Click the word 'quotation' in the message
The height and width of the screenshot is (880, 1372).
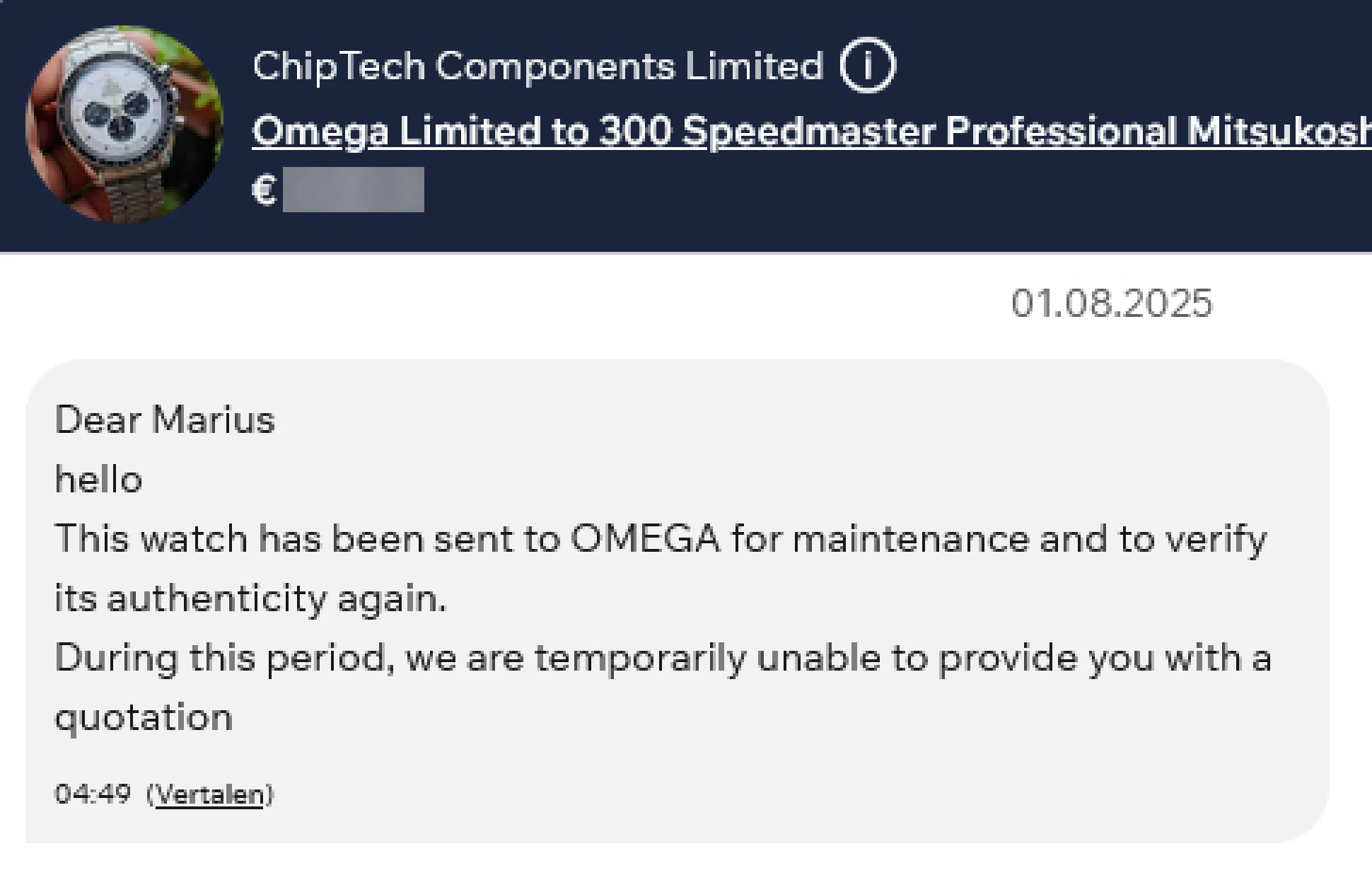point(144,717)
